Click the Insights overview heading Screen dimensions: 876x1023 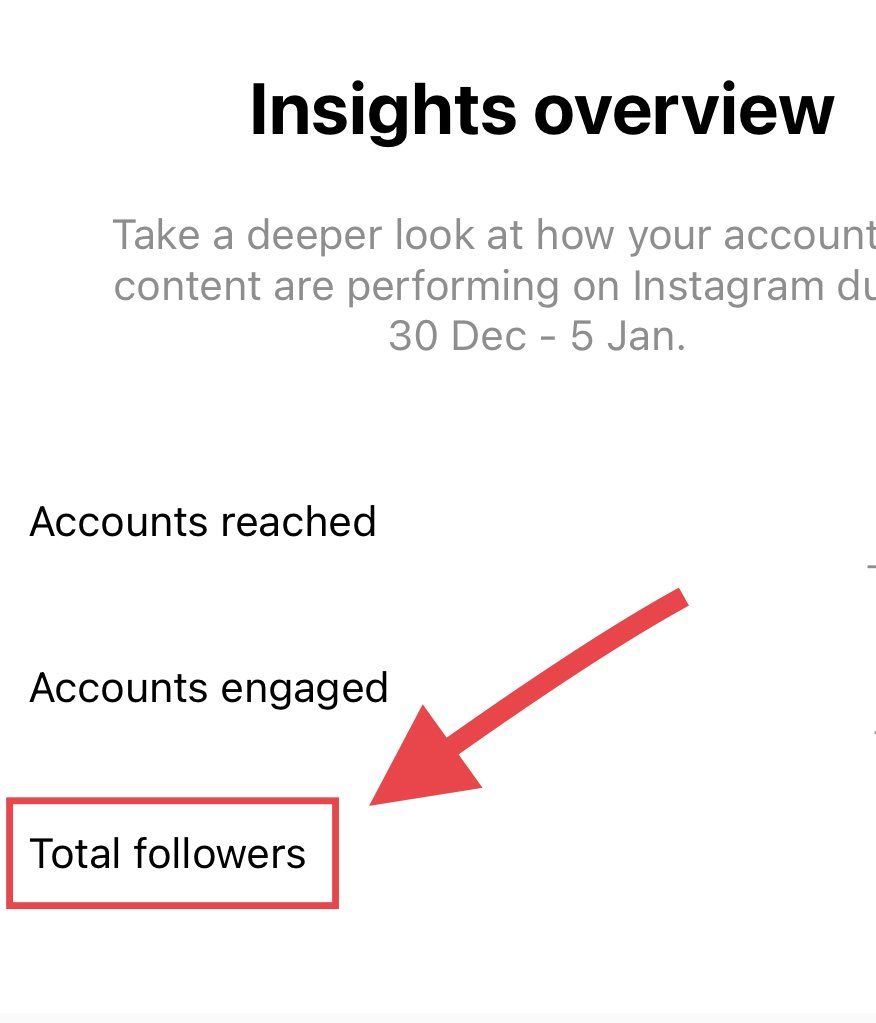click(541, 110)
